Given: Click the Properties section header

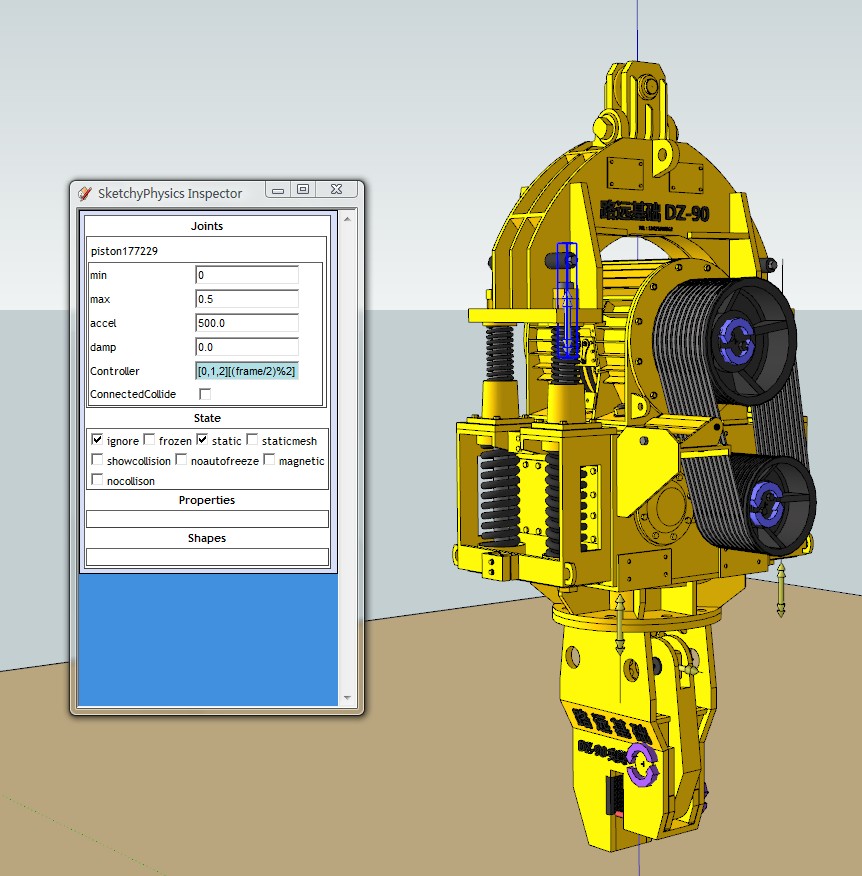Looking at the screenshot, I should point(207,500).
